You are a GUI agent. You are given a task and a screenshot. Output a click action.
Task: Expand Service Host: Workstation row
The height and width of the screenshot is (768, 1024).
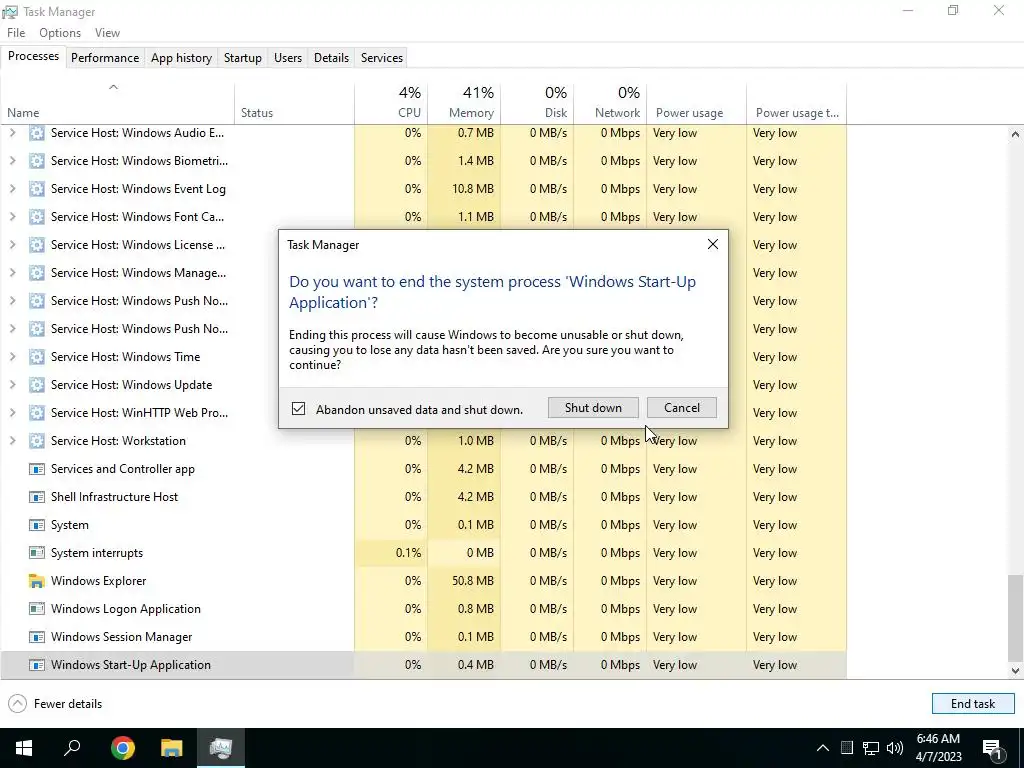click(12, 441)
